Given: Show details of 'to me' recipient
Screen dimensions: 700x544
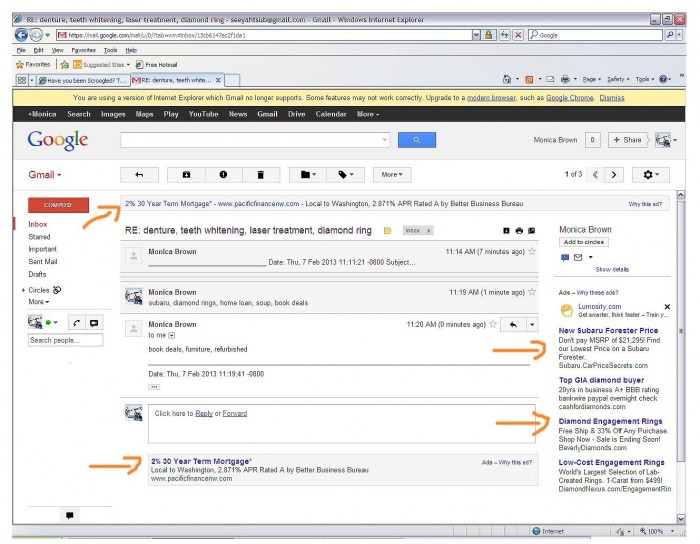Looking at the screenshot, I should 171,335.
